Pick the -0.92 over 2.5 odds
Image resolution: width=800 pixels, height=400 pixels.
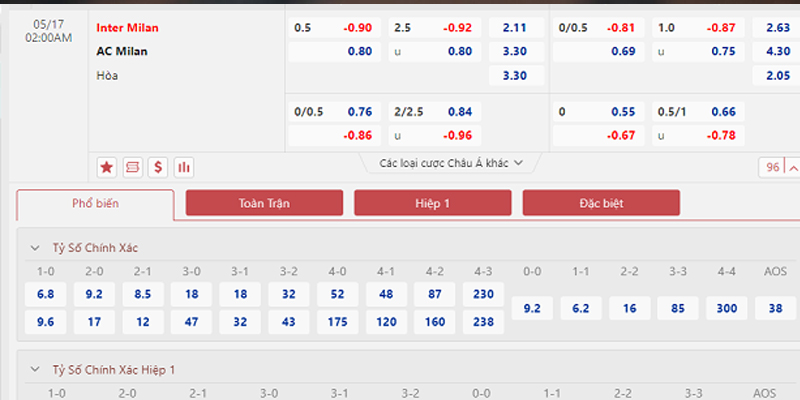click(x=435, y=28)
